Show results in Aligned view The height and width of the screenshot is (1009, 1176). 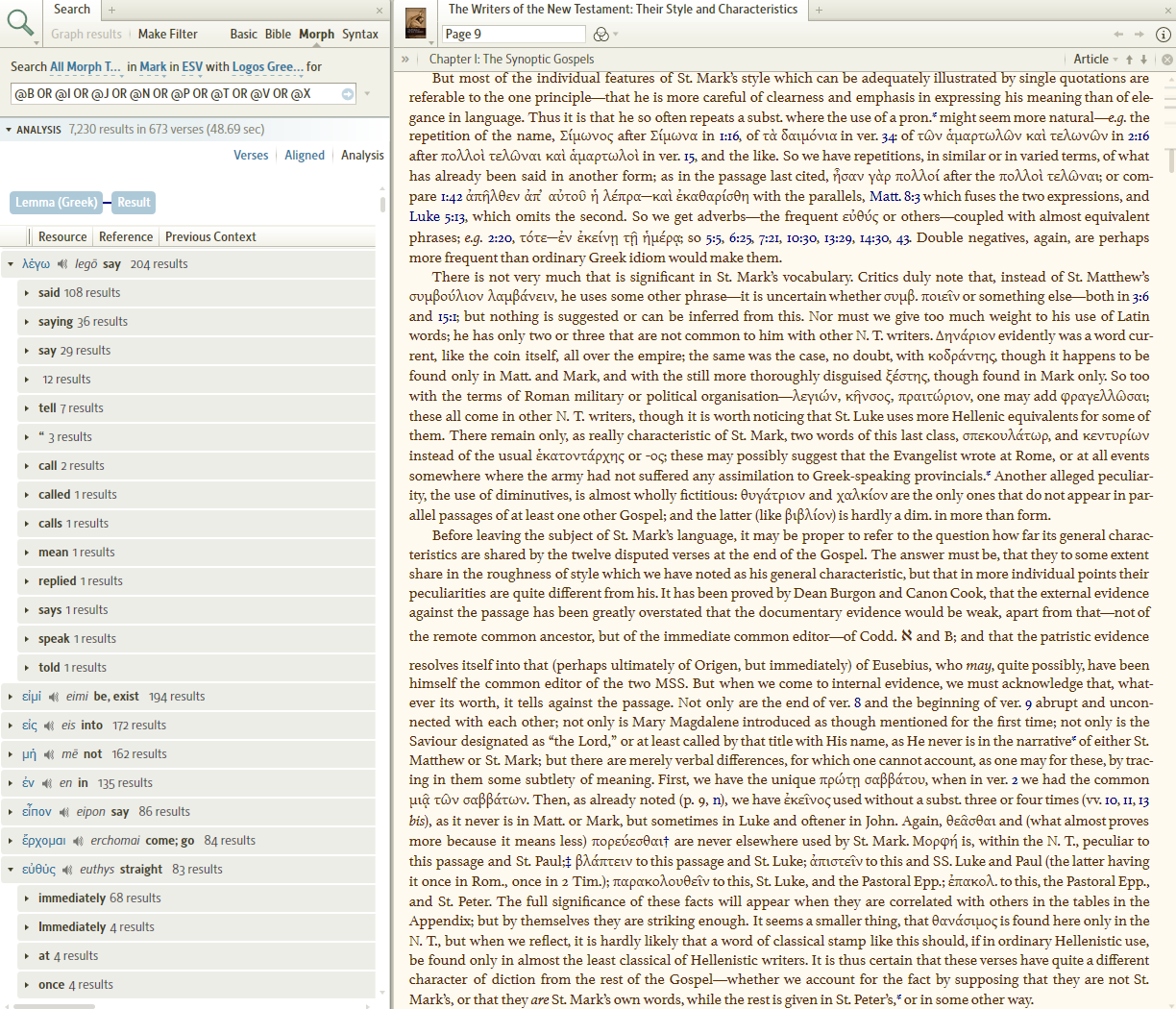click(x=305, y=156)
